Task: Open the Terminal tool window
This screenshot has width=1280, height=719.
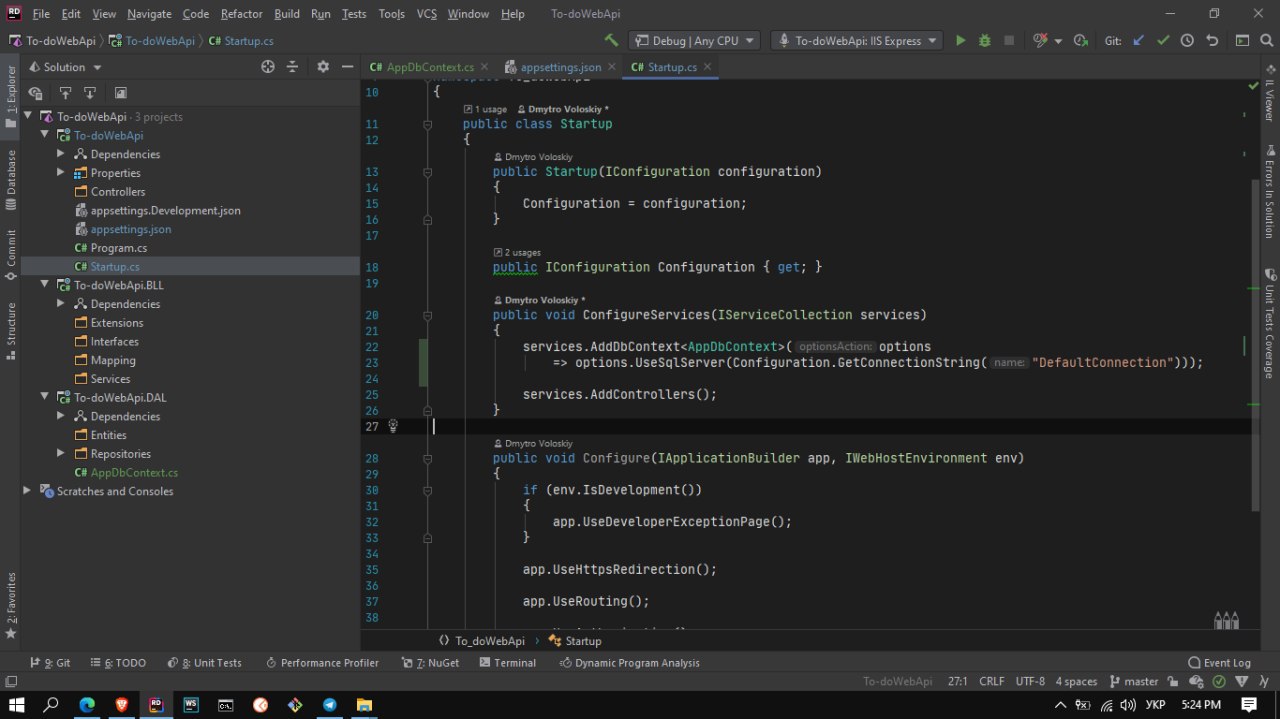Action: [507, 663]
